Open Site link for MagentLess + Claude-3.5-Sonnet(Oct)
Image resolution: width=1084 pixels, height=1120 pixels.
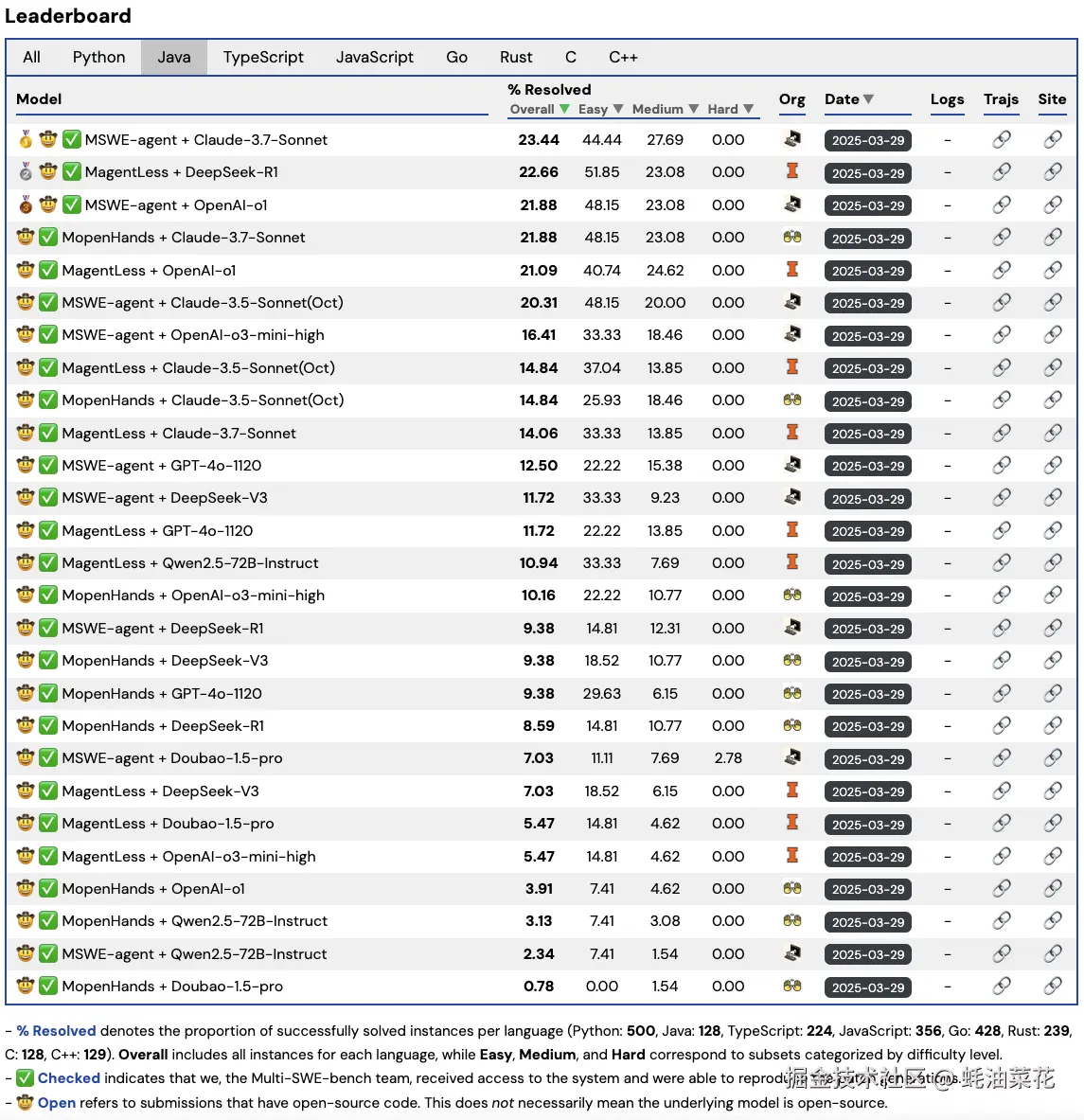[x=1053, y=368]
